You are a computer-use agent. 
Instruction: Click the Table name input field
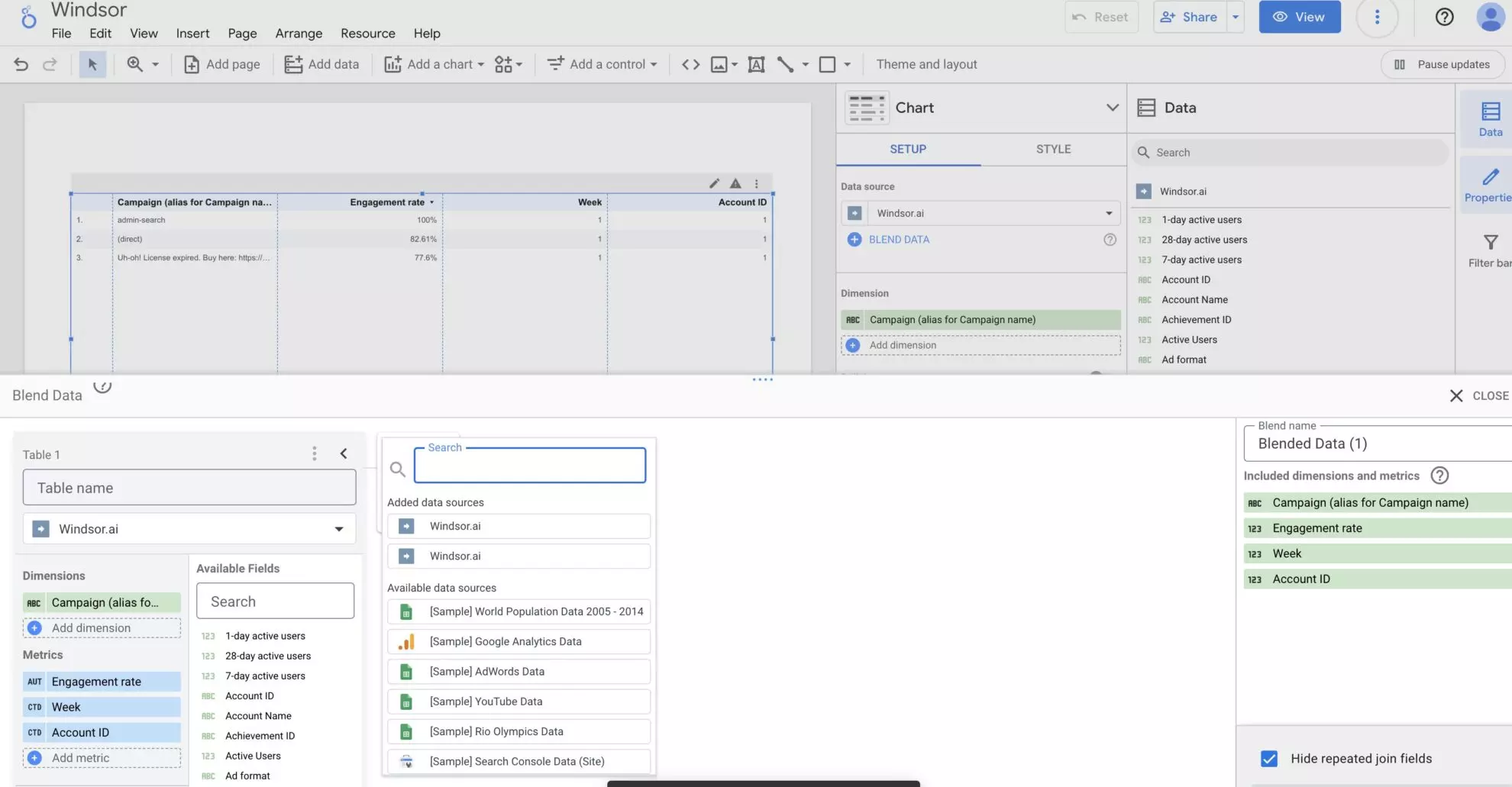tap(189, 488)
